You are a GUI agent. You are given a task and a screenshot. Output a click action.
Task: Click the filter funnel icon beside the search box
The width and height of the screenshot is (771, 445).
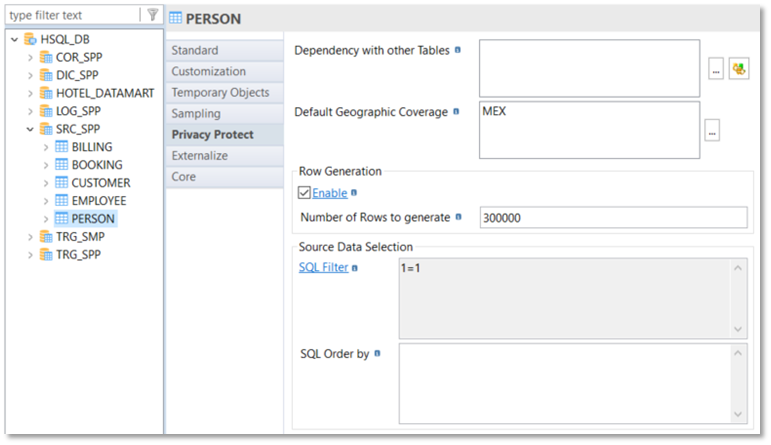pyautogui.click(x=152, y=15)
